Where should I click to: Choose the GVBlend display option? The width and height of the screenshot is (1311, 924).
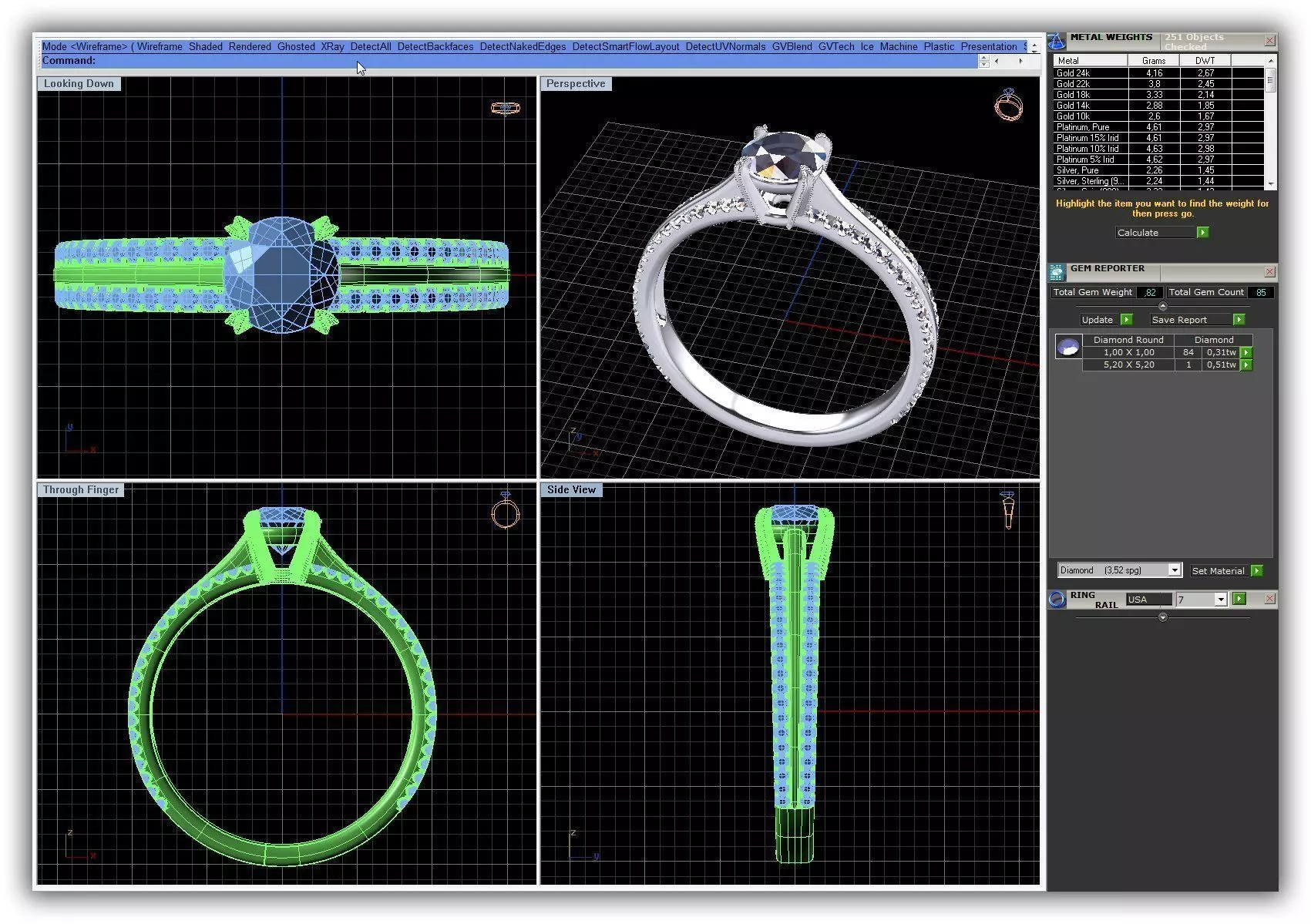(x=792, y=46)
